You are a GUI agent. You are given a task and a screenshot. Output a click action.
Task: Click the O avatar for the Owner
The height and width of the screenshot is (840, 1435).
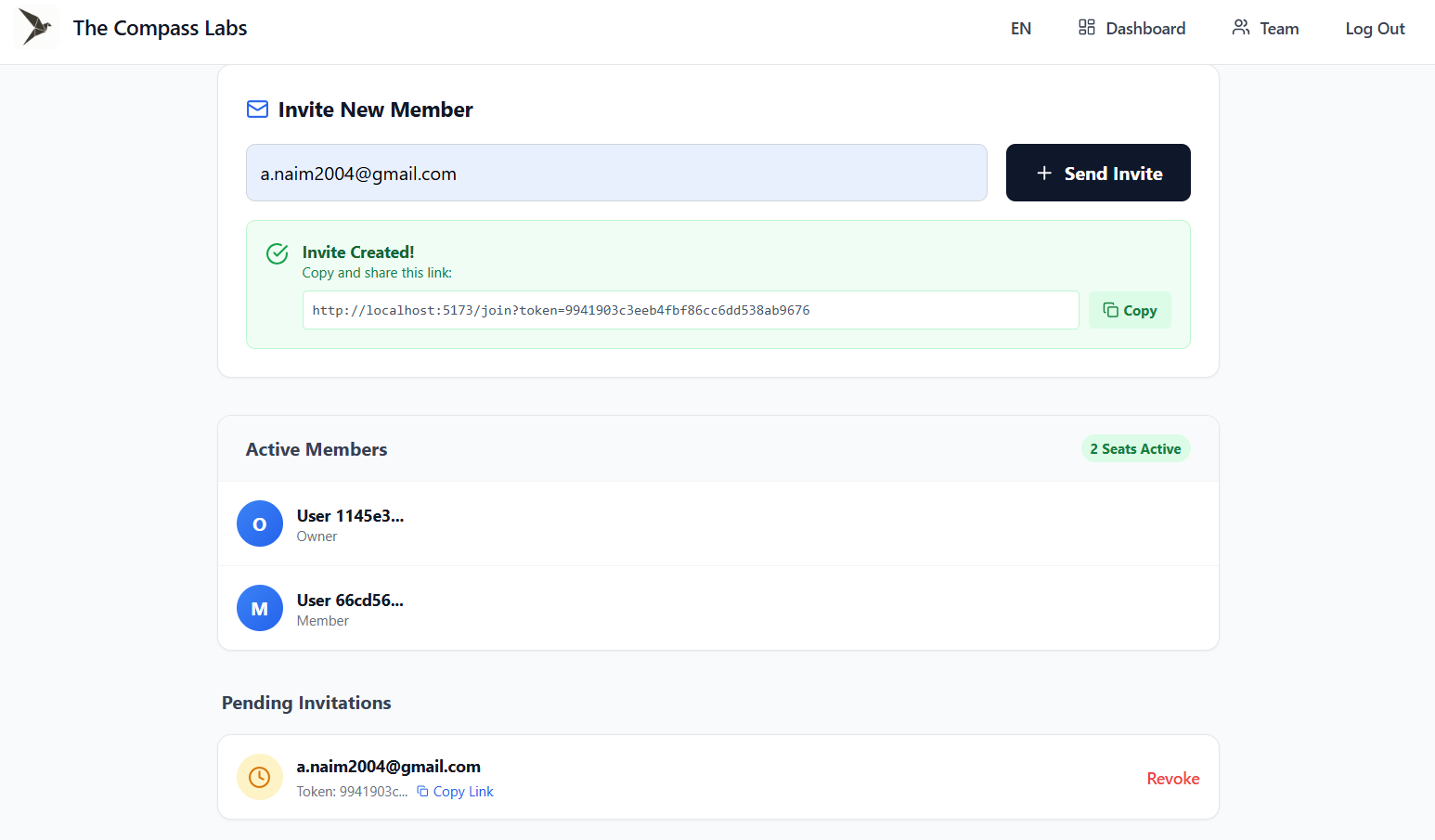(x=260, y=523)
